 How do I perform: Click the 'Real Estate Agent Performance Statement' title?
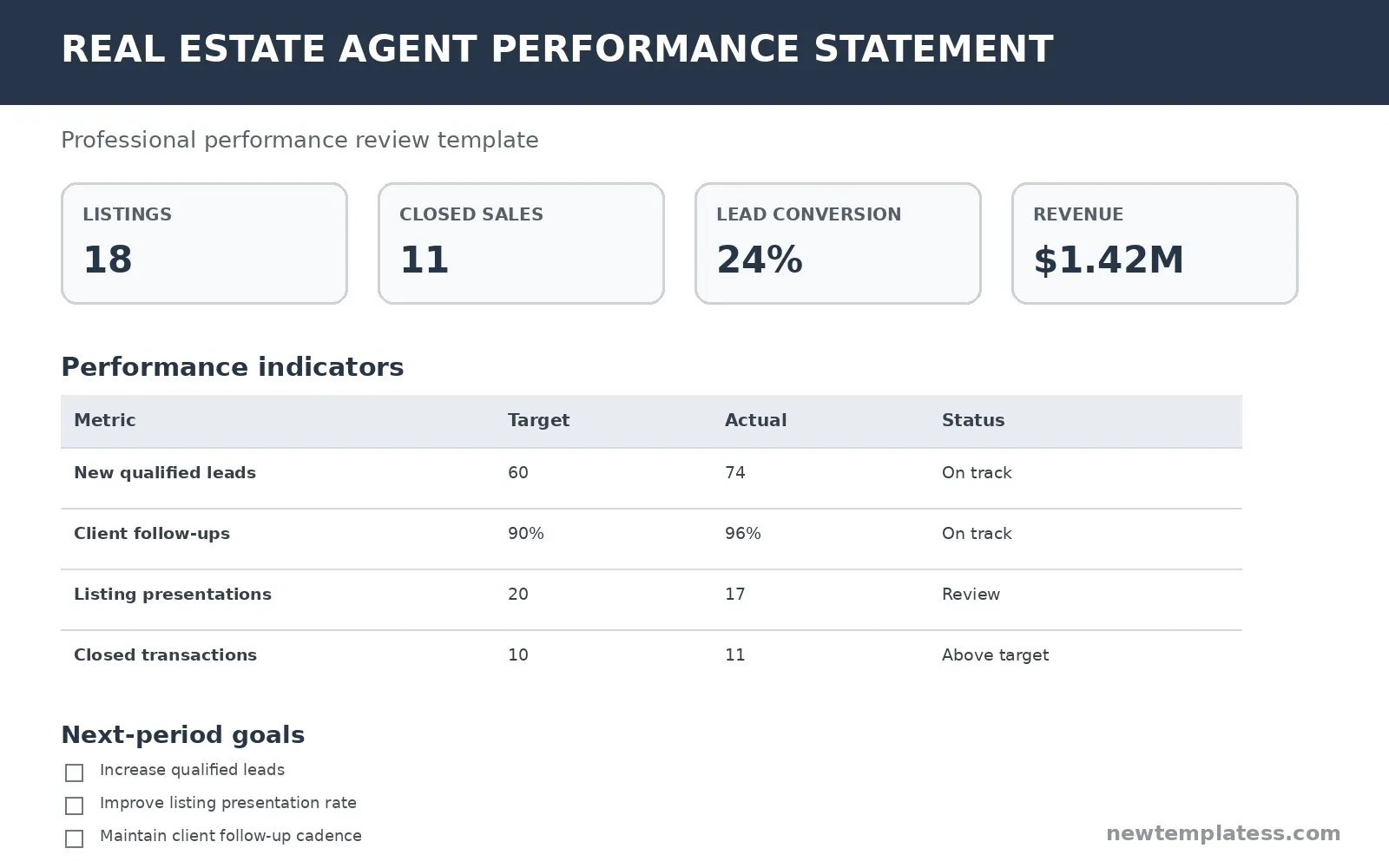click(557, 49)
